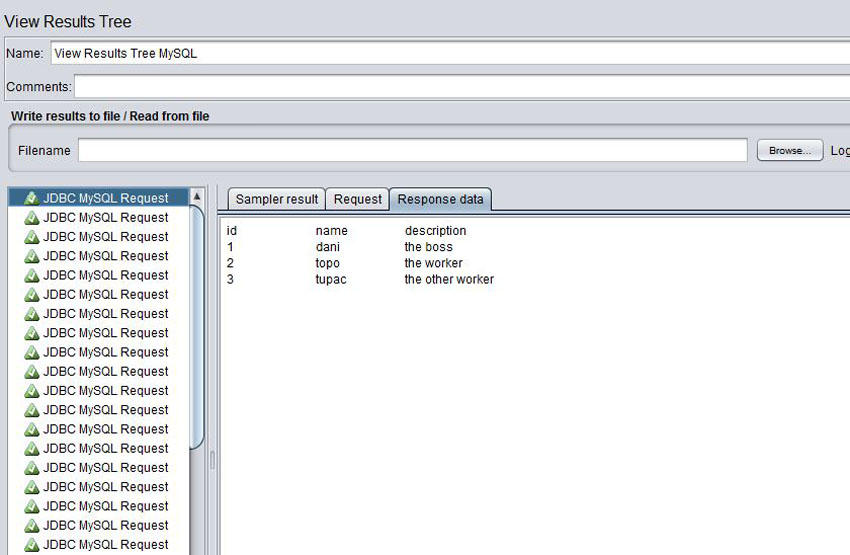Click the results list vertical scrollbar thumb
This screenshot has height=555, width=850.
197,320
